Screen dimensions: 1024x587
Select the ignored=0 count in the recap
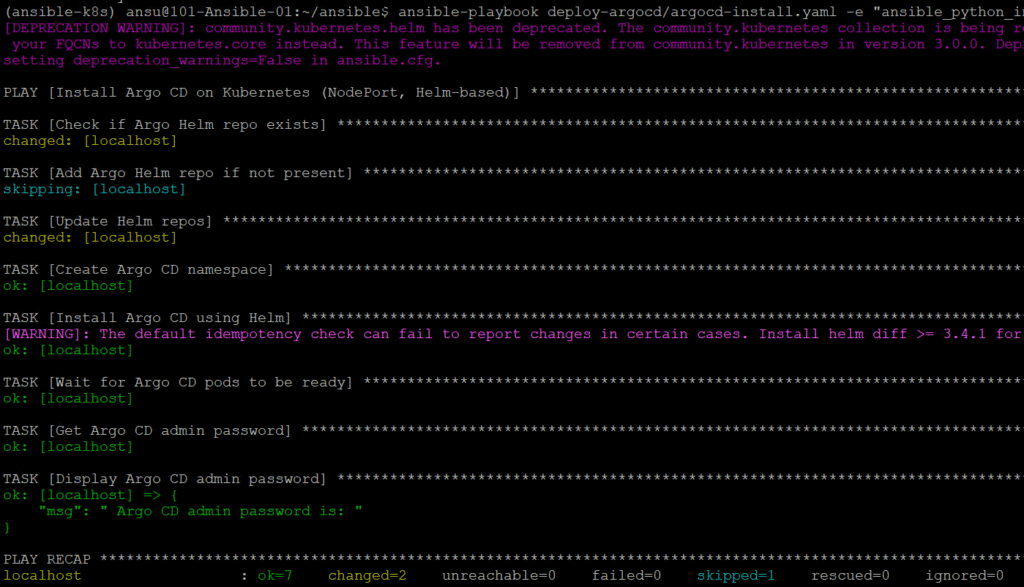pyautogui.click(x=965, y=576)
